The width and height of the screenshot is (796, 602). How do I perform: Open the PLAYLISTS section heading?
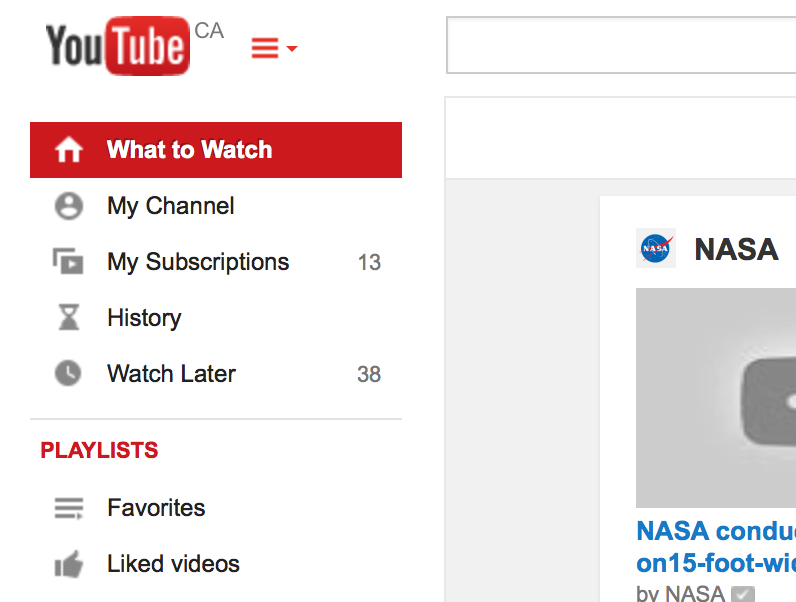(100, 450)
